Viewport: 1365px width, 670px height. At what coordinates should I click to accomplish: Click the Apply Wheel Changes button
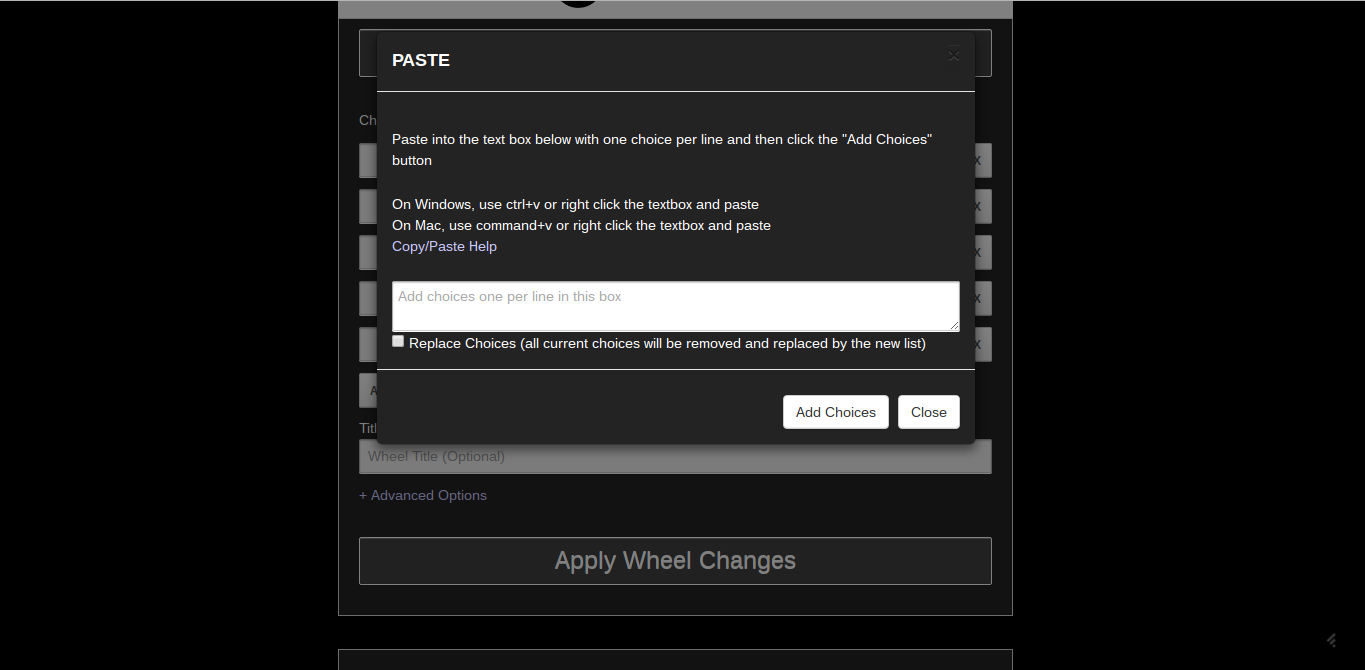click(x=675, y=561)
